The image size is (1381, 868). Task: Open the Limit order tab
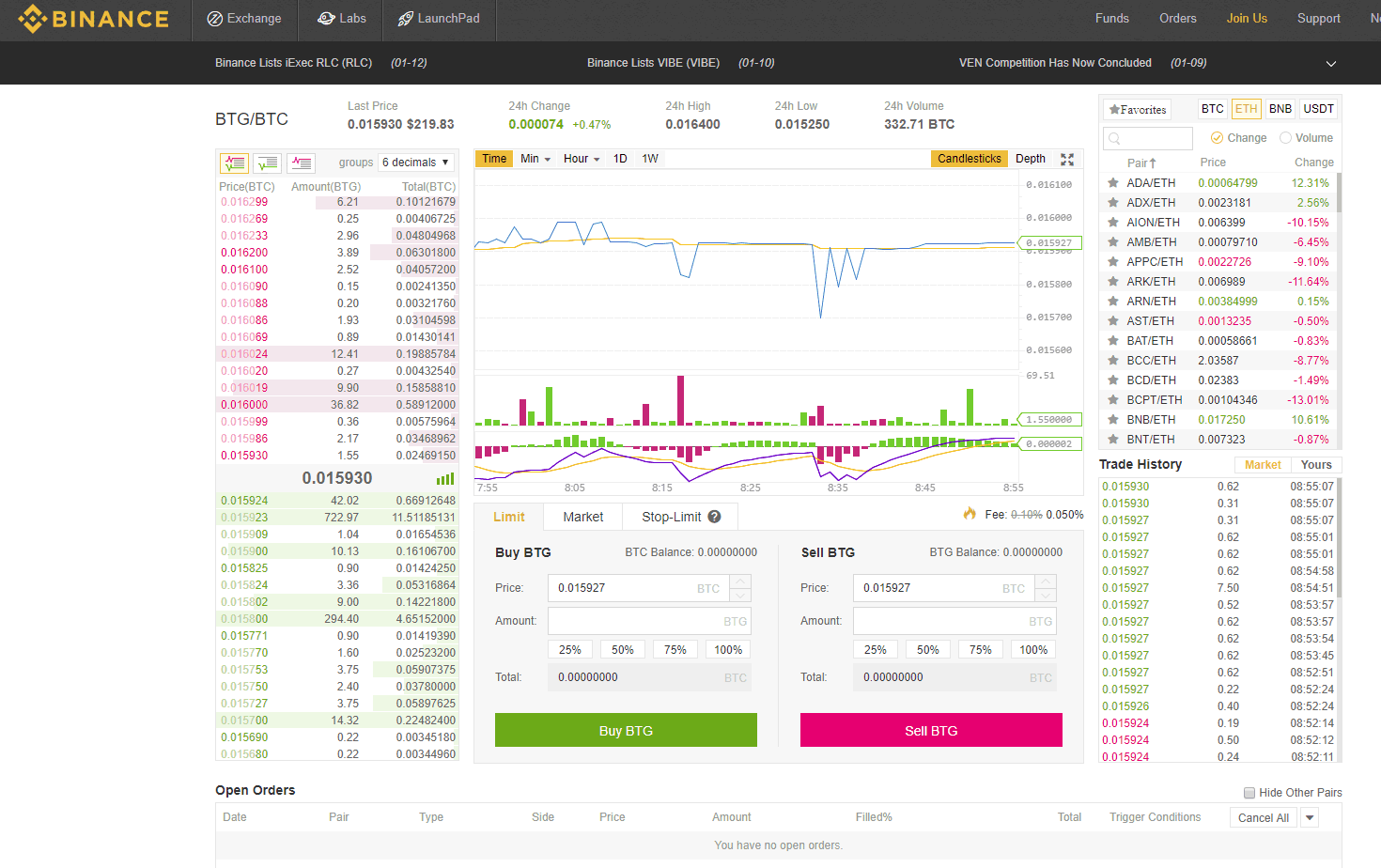tap(509, 517)
